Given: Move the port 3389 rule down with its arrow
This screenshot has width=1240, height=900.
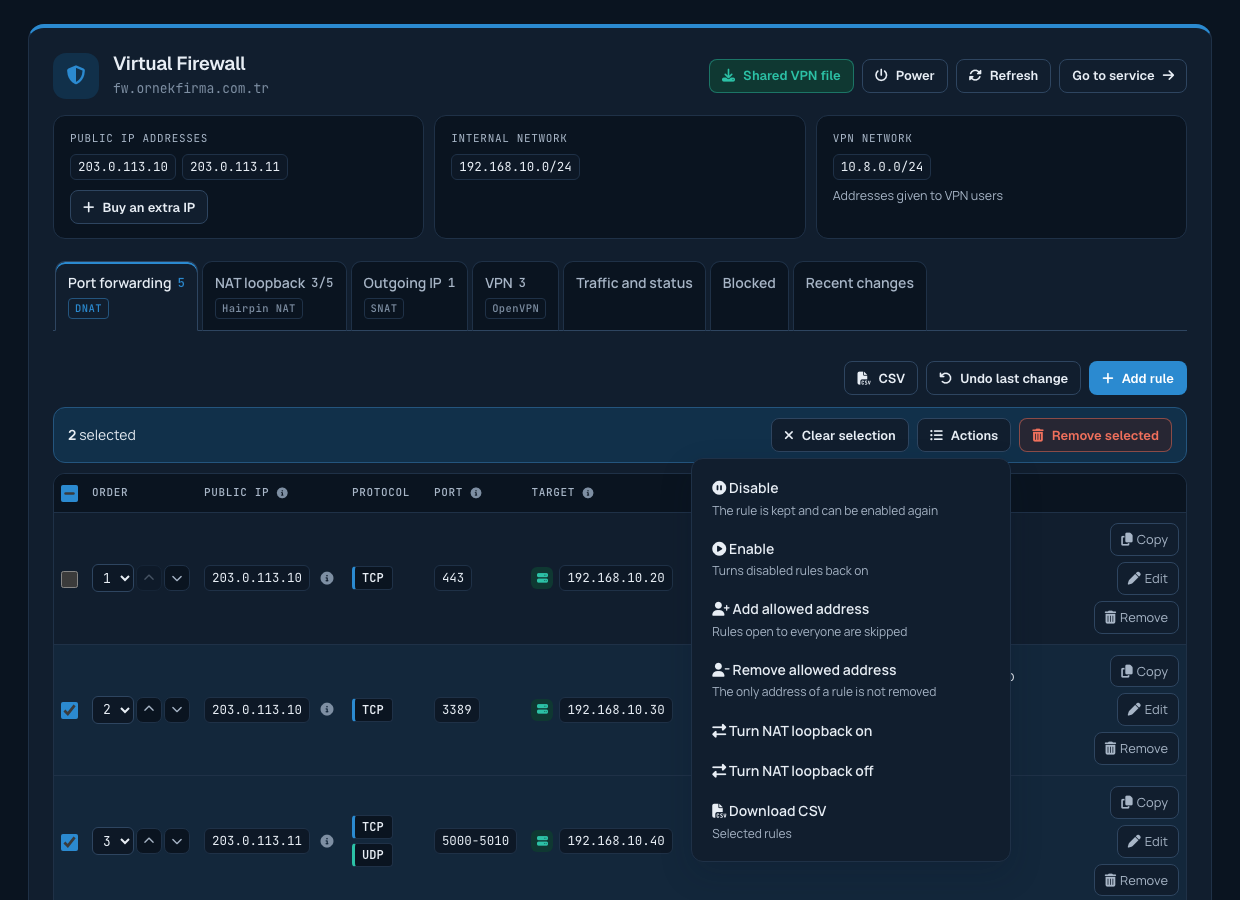Looking at the screenshot, I should click(x=177, y=710).
